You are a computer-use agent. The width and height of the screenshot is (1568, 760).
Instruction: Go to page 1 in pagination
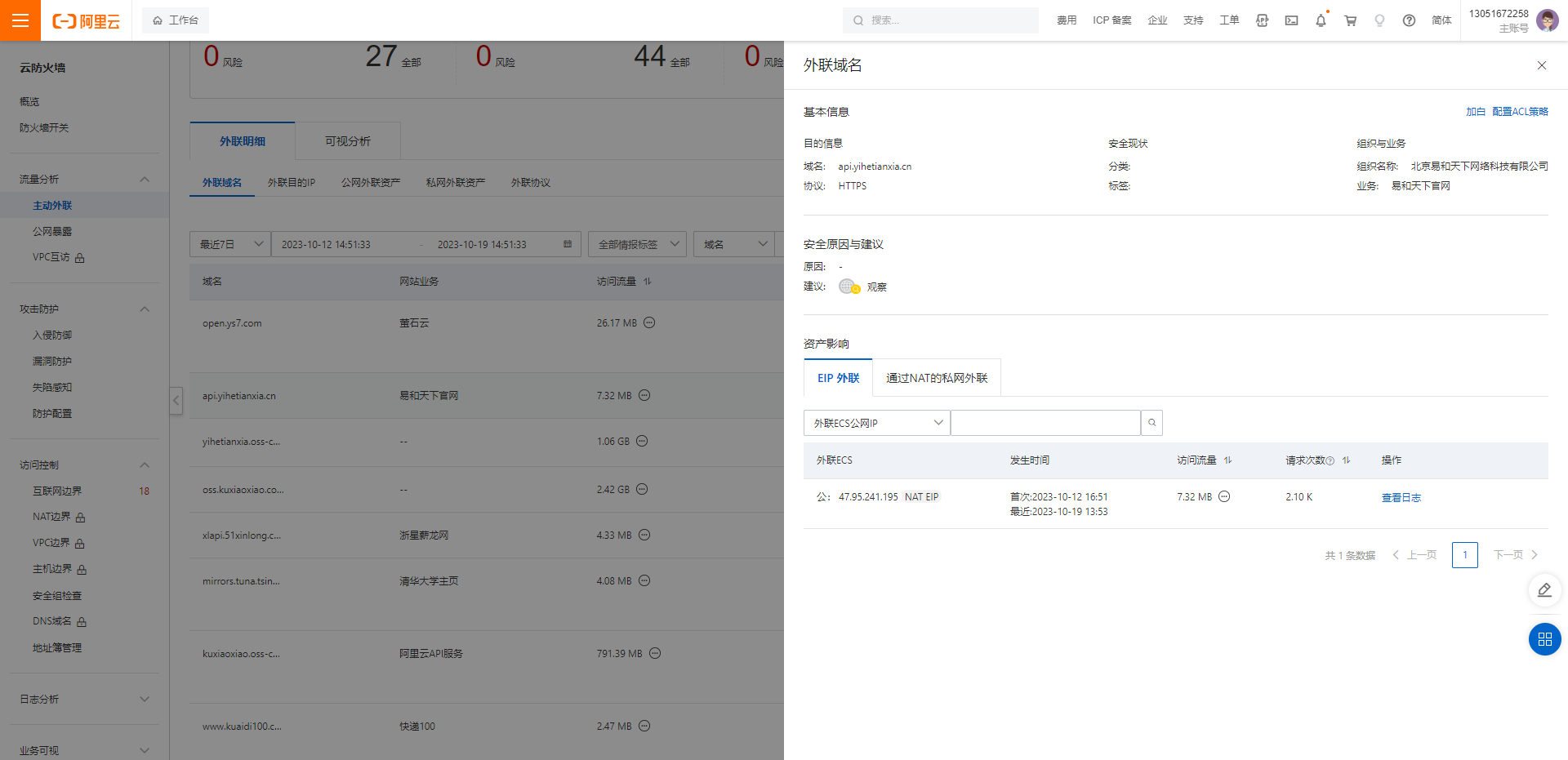pyautogui.click(x=1465, y=555)
